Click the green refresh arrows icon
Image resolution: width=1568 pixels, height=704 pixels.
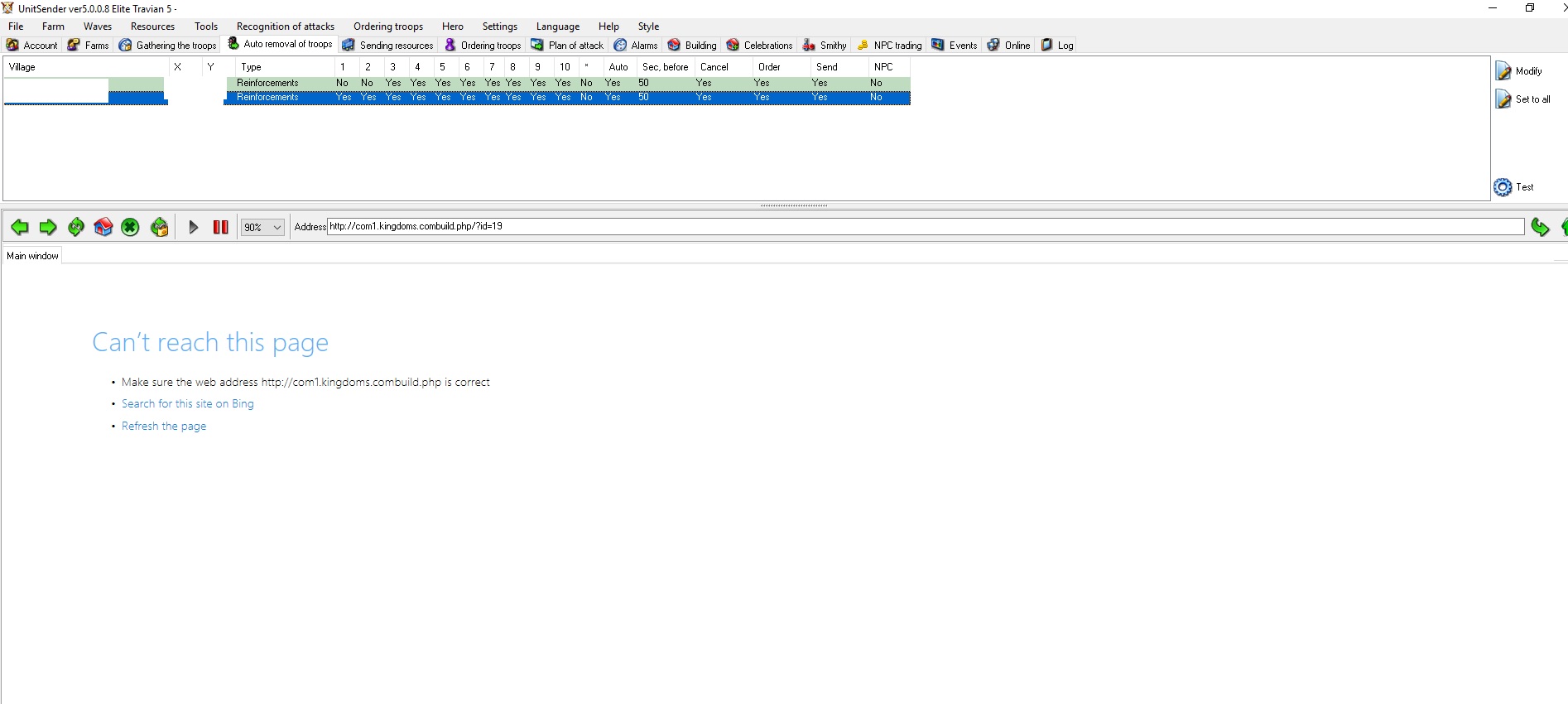(76, 227)
